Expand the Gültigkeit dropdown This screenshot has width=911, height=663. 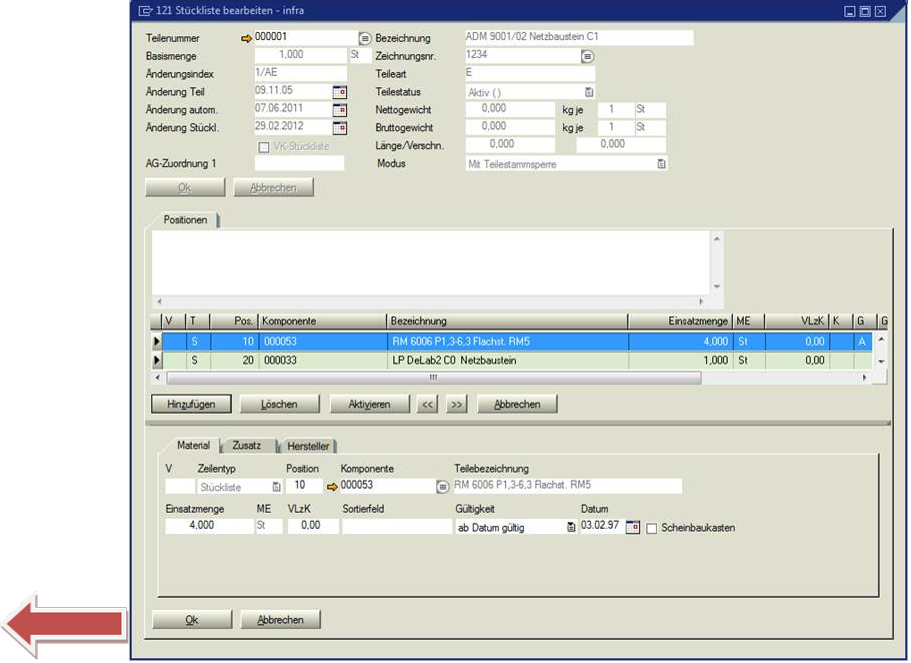pos(571,527)
